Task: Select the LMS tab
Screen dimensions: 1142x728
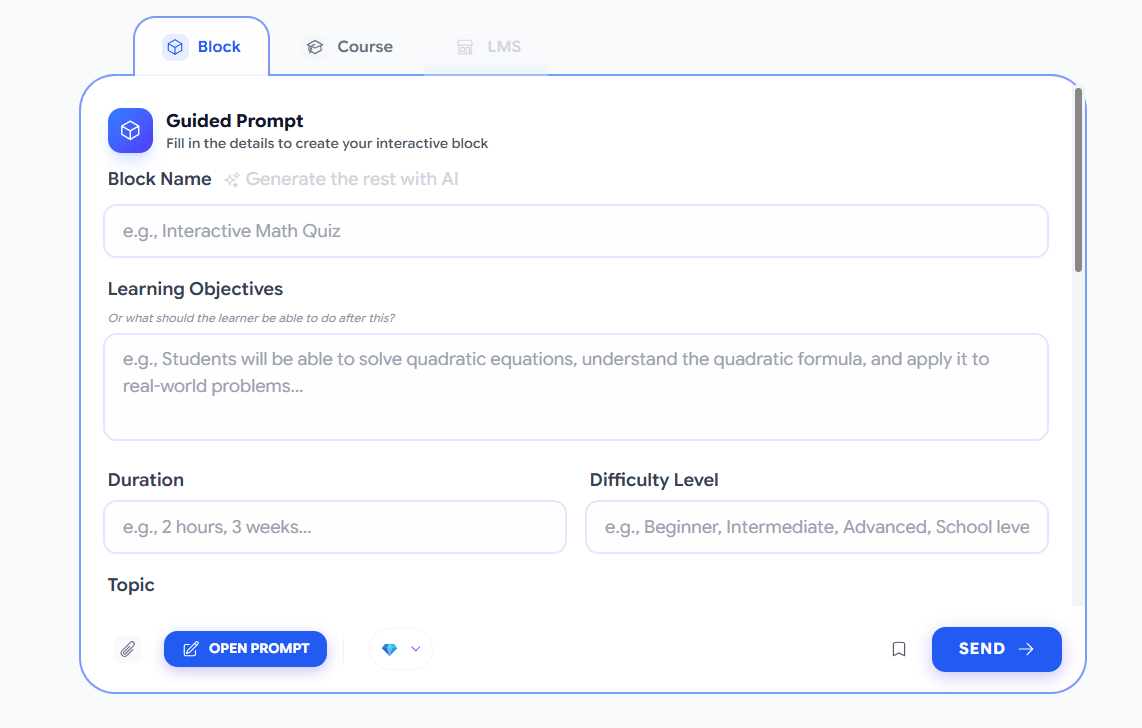Action: (489, 47)
